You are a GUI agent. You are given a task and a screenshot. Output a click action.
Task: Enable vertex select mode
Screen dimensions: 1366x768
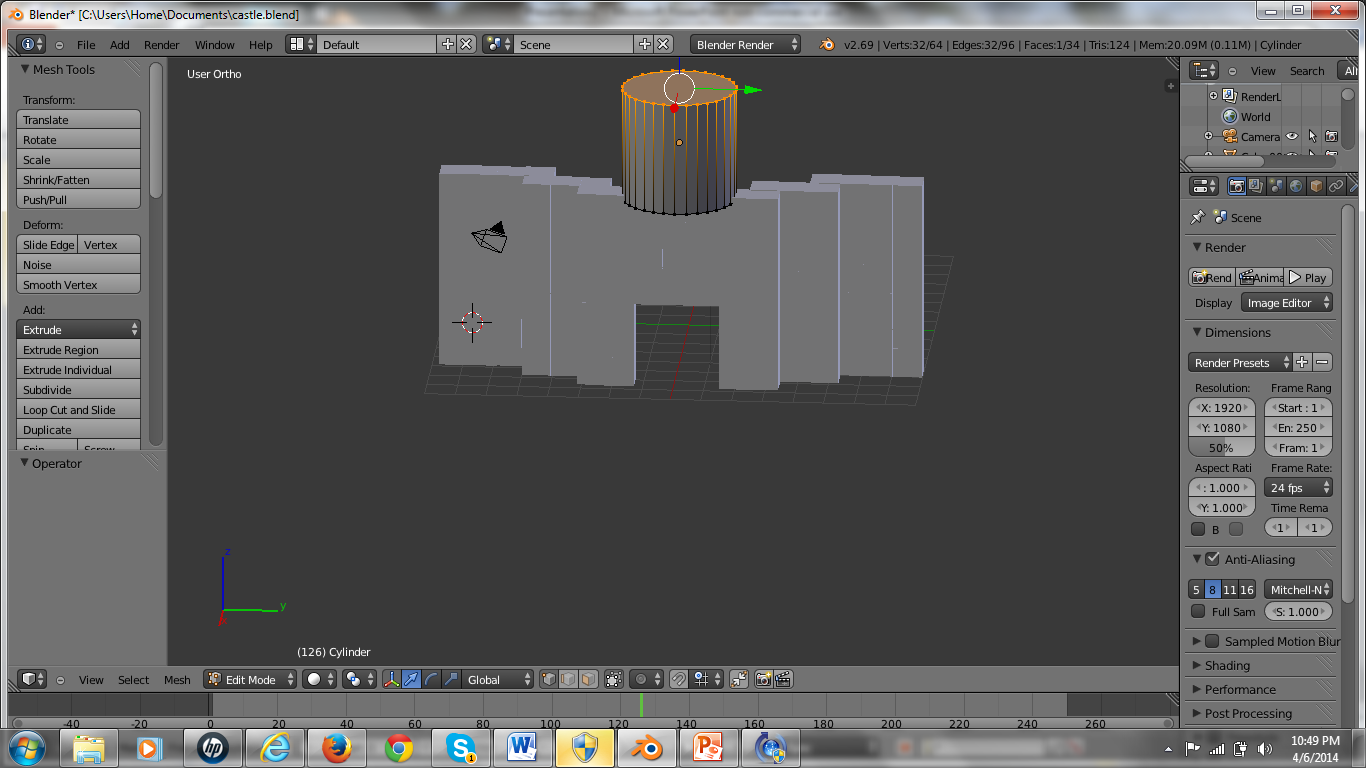click(x=549, y=679)
